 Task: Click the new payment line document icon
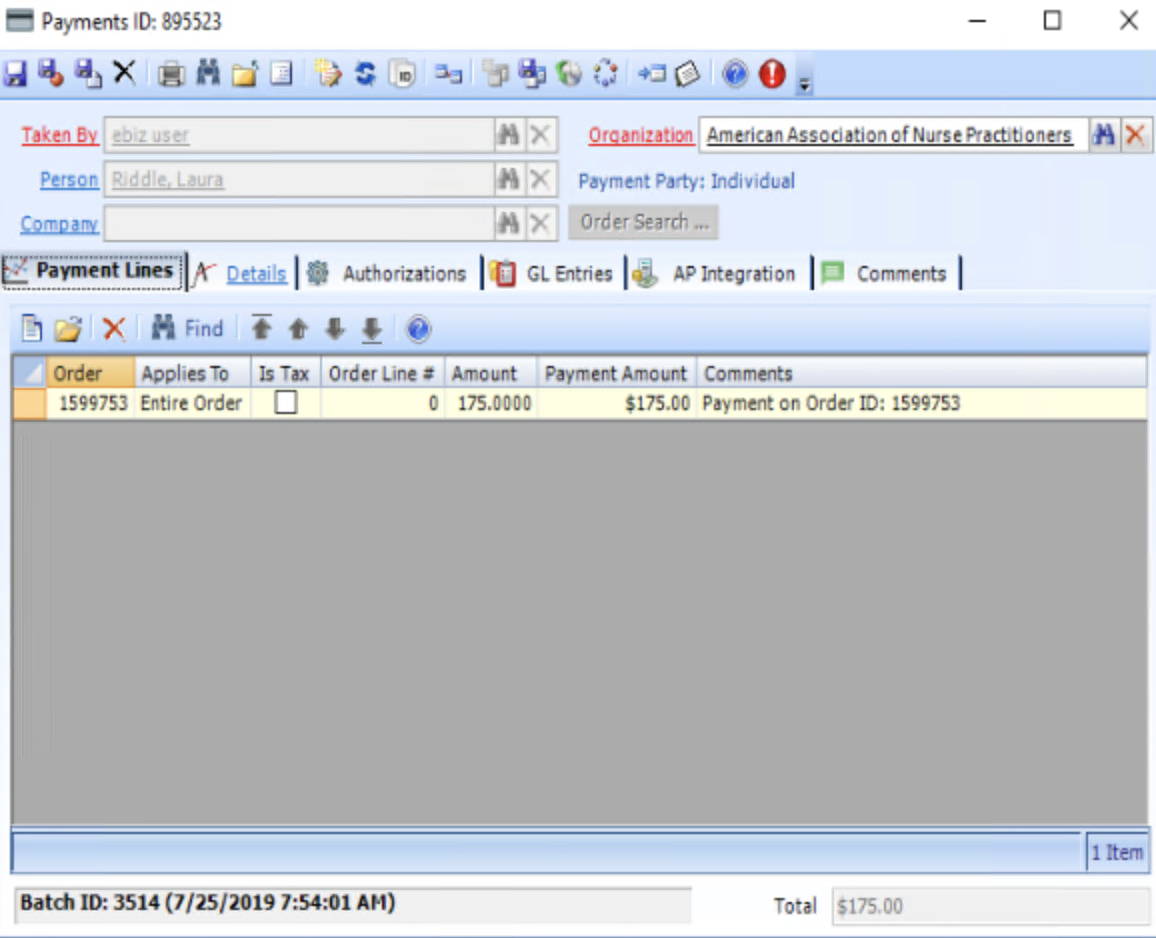click(34, 328)
